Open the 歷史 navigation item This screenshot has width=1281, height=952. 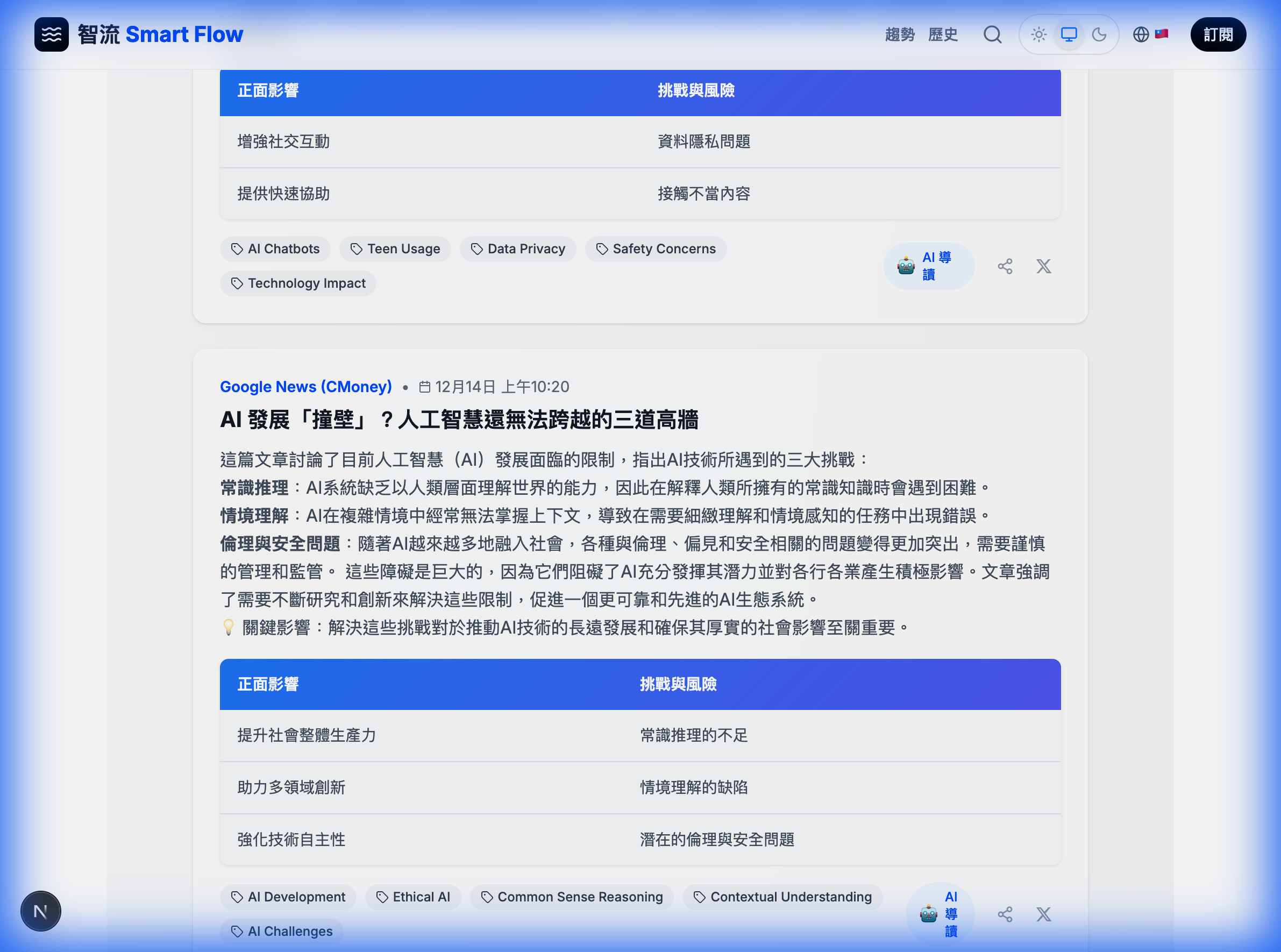pos(943,34)
